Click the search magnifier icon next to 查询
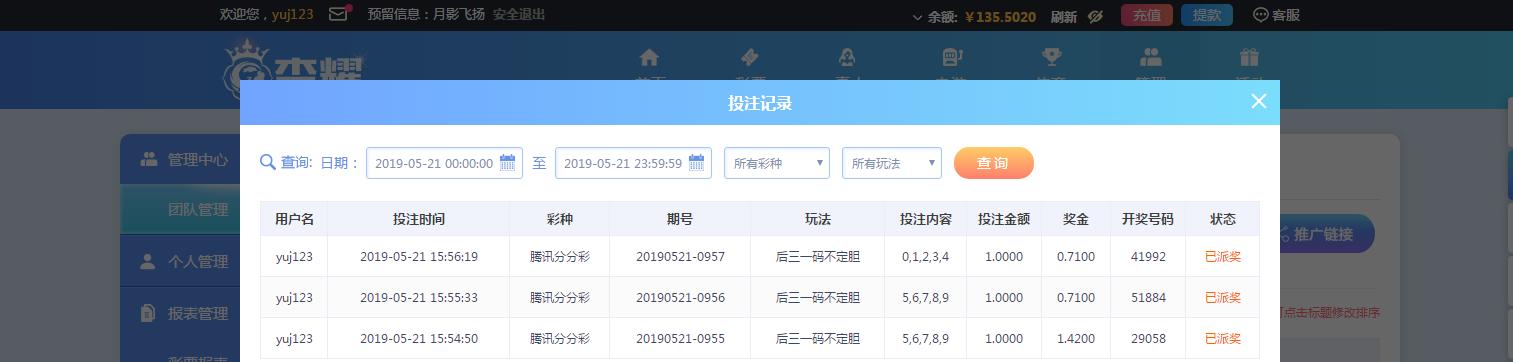 [x=267, y=162]
